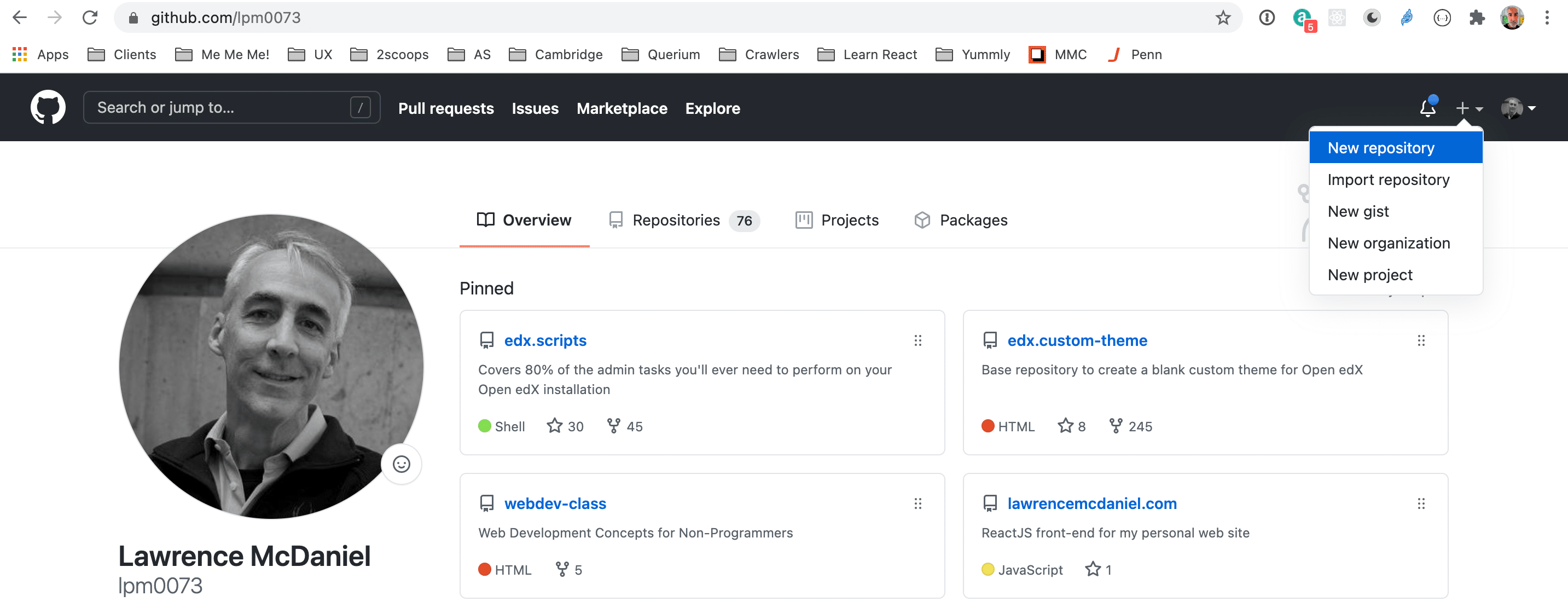Reload the page with the refresh icon
Viewport: 1568px width, 613px height.
[x=90, y=18]
